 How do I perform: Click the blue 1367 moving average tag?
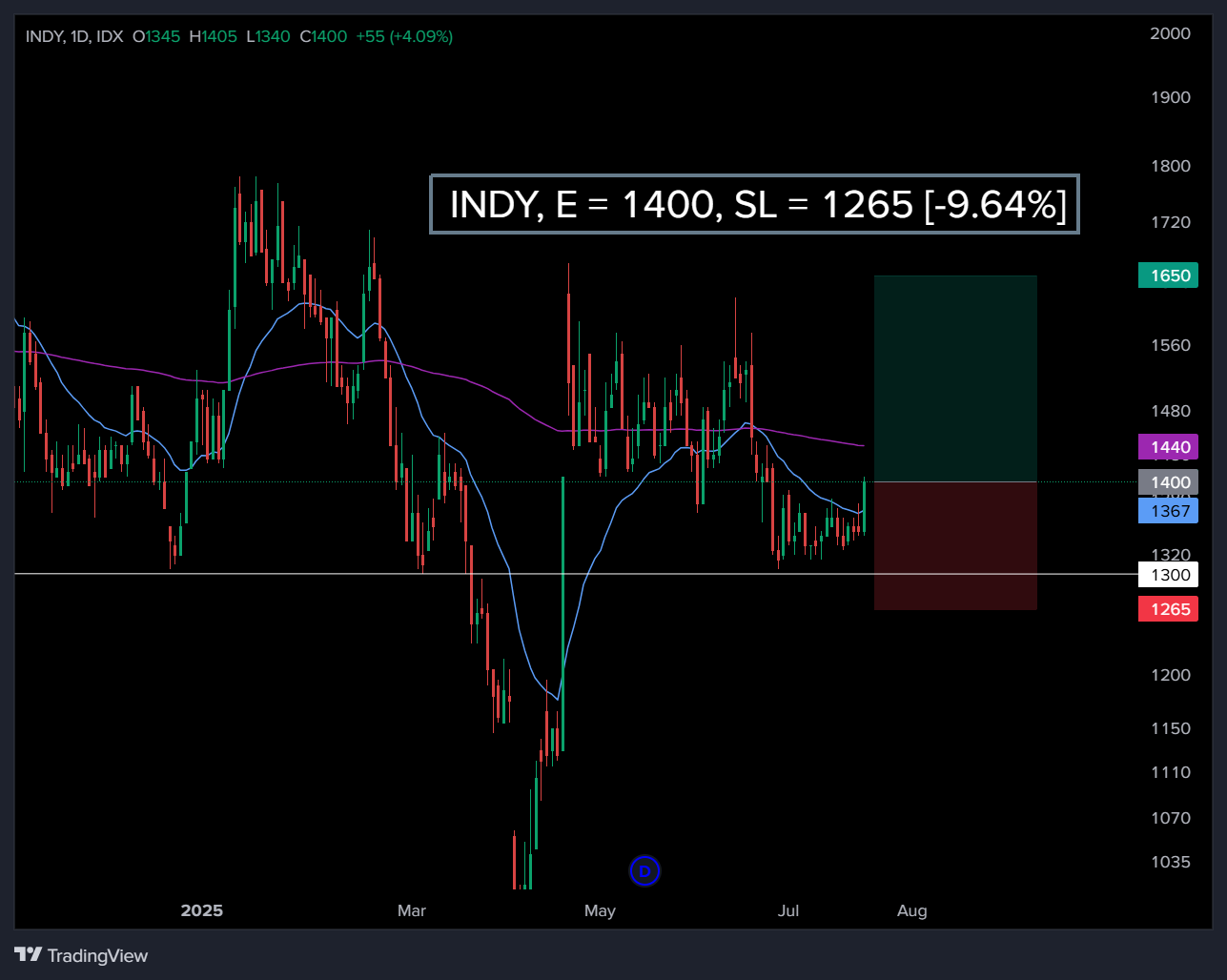(x=1168, y=511)
